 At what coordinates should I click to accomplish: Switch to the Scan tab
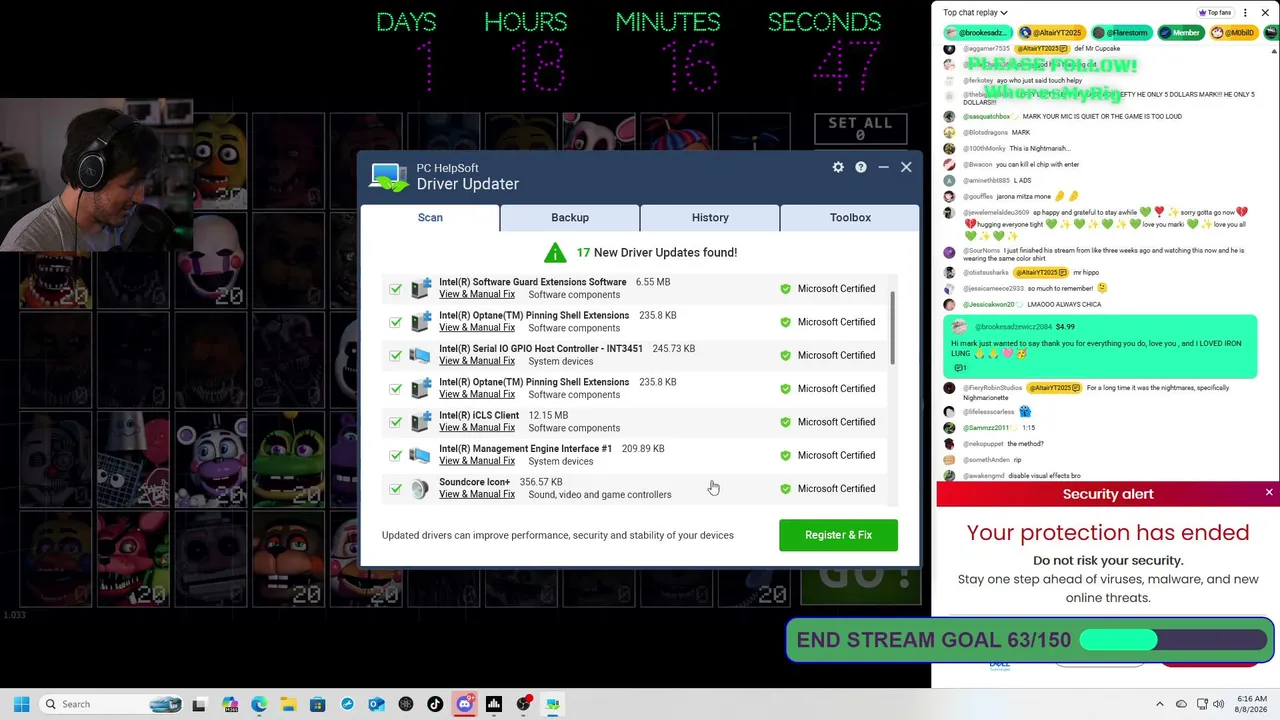430,218
